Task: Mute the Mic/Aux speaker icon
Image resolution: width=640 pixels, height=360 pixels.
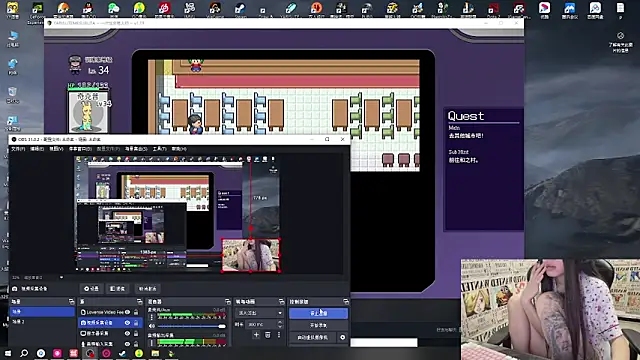Action: 152,326
